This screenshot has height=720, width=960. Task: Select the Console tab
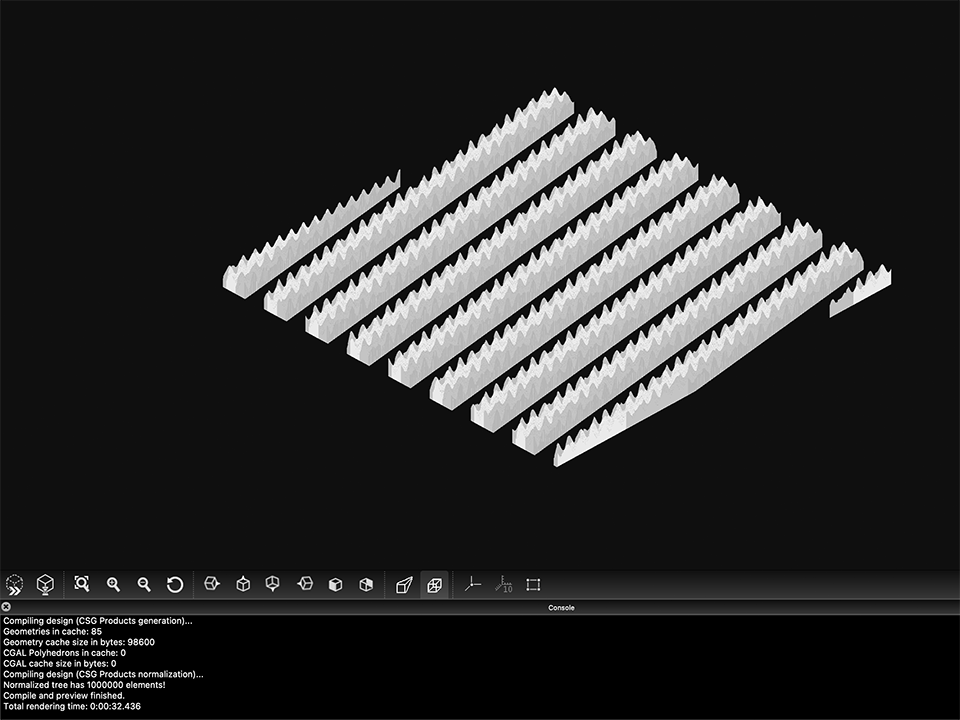[x=562, y=607]
